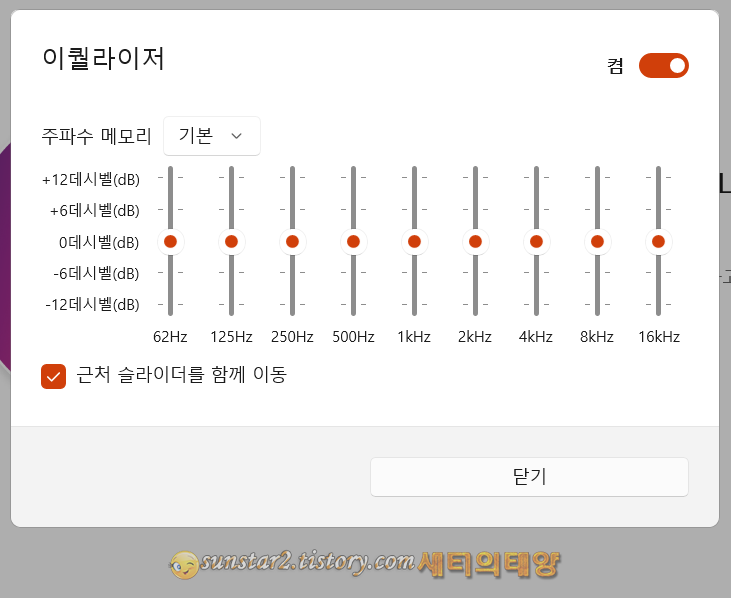Click the -12데시벨(dB) scale label
731x598 pixels.
(92, 305)
